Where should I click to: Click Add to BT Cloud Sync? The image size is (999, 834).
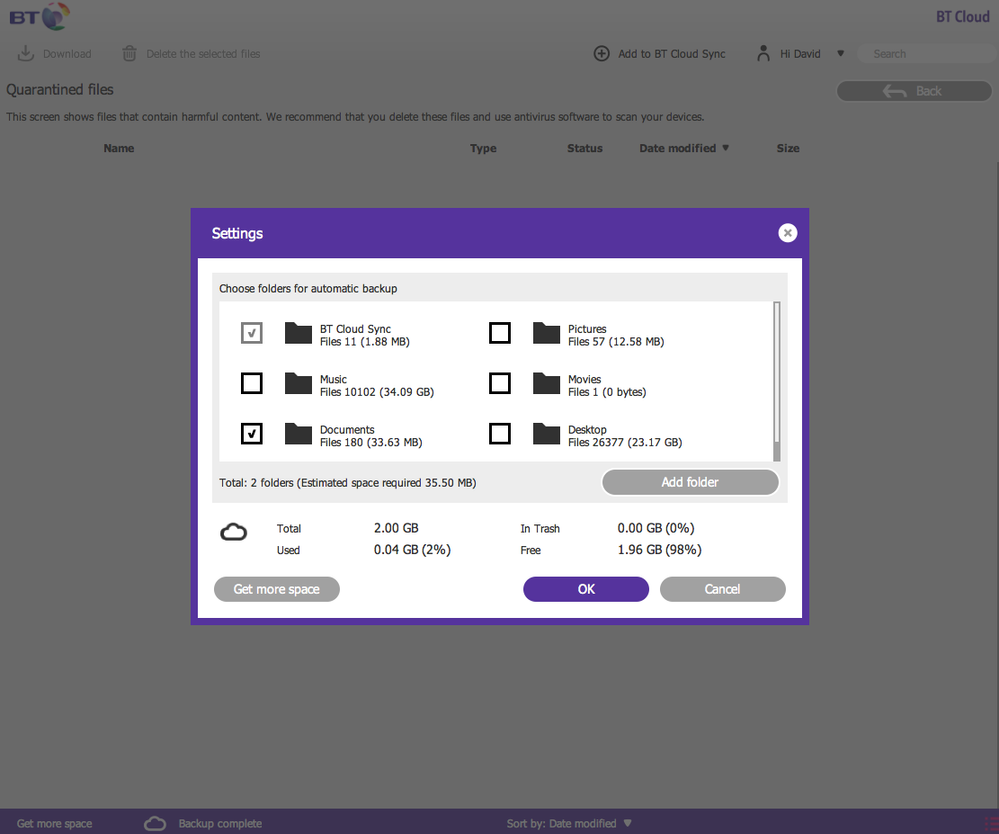click(x=672, y=54)
